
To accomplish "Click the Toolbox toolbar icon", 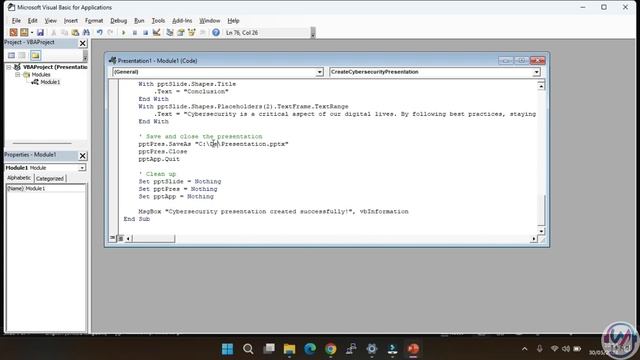I will (202, 32).
